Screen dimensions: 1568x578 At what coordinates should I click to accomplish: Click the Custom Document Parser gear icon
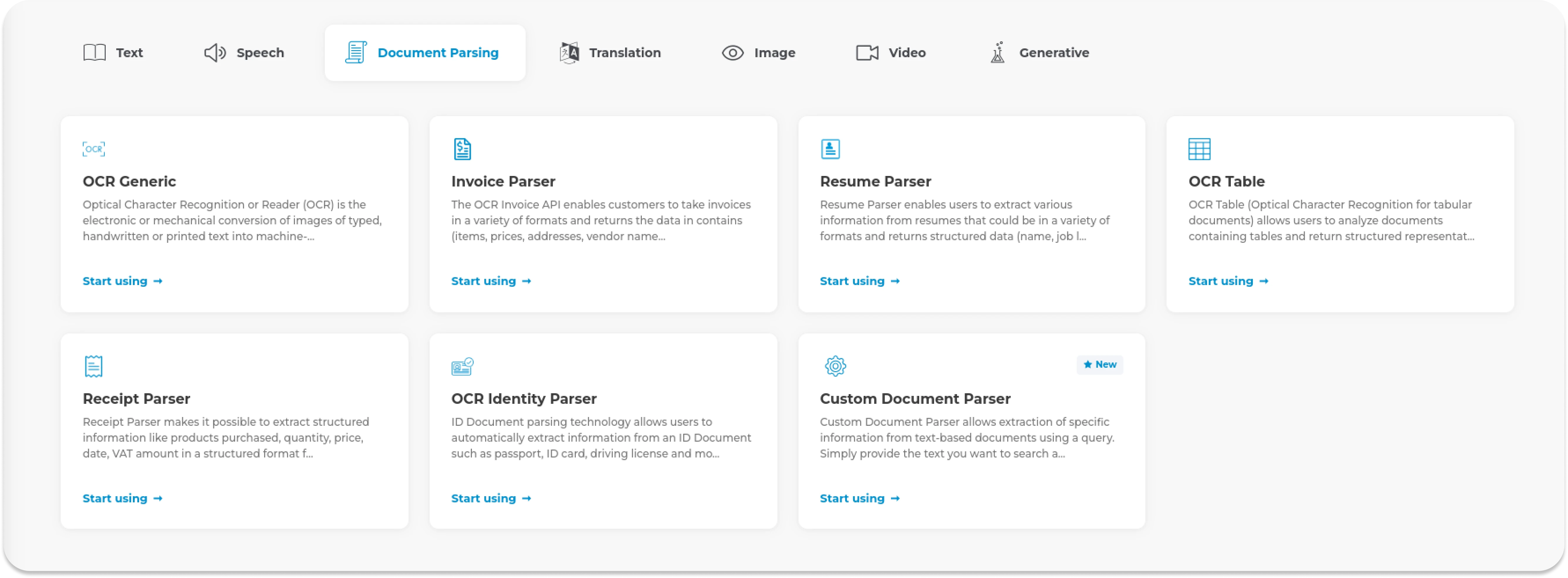coord(835,366)
